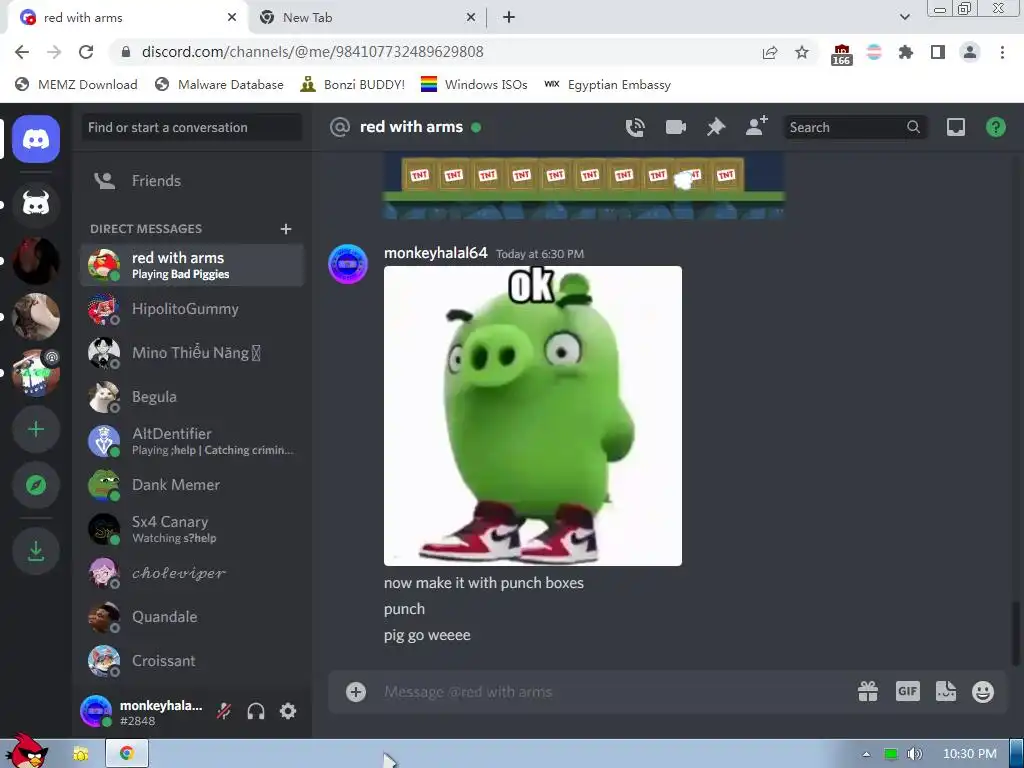Add friends to DM
The width and height of the screenshot is (1024, 768).
(x=757, y=126)
